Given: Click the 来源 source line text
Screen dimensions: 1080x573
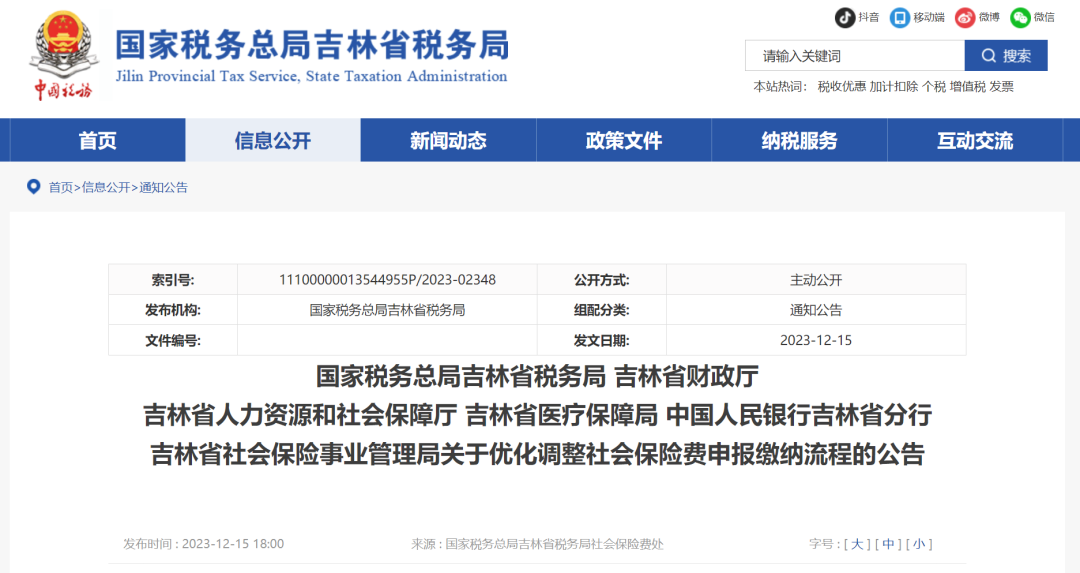Looking at the screenshot, I should click(537, 544).
